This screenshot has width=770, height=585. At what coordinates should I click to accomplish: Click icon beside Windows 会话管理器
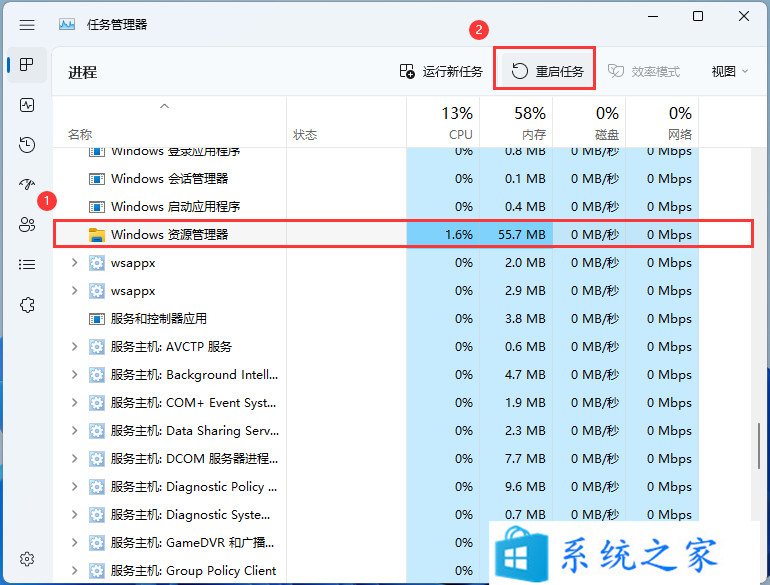97,179
